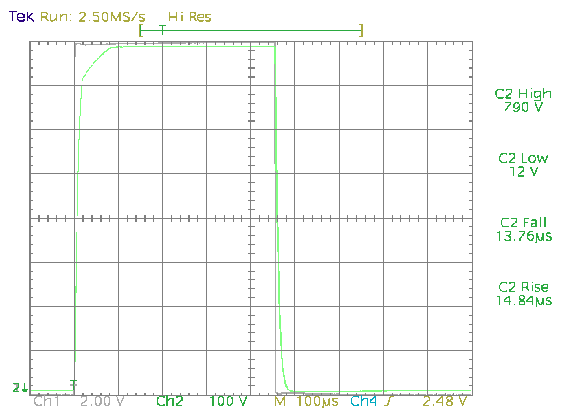Select the Ch2 channel label
The height and width of the screenshot is (414, 576).
point(169,401)
